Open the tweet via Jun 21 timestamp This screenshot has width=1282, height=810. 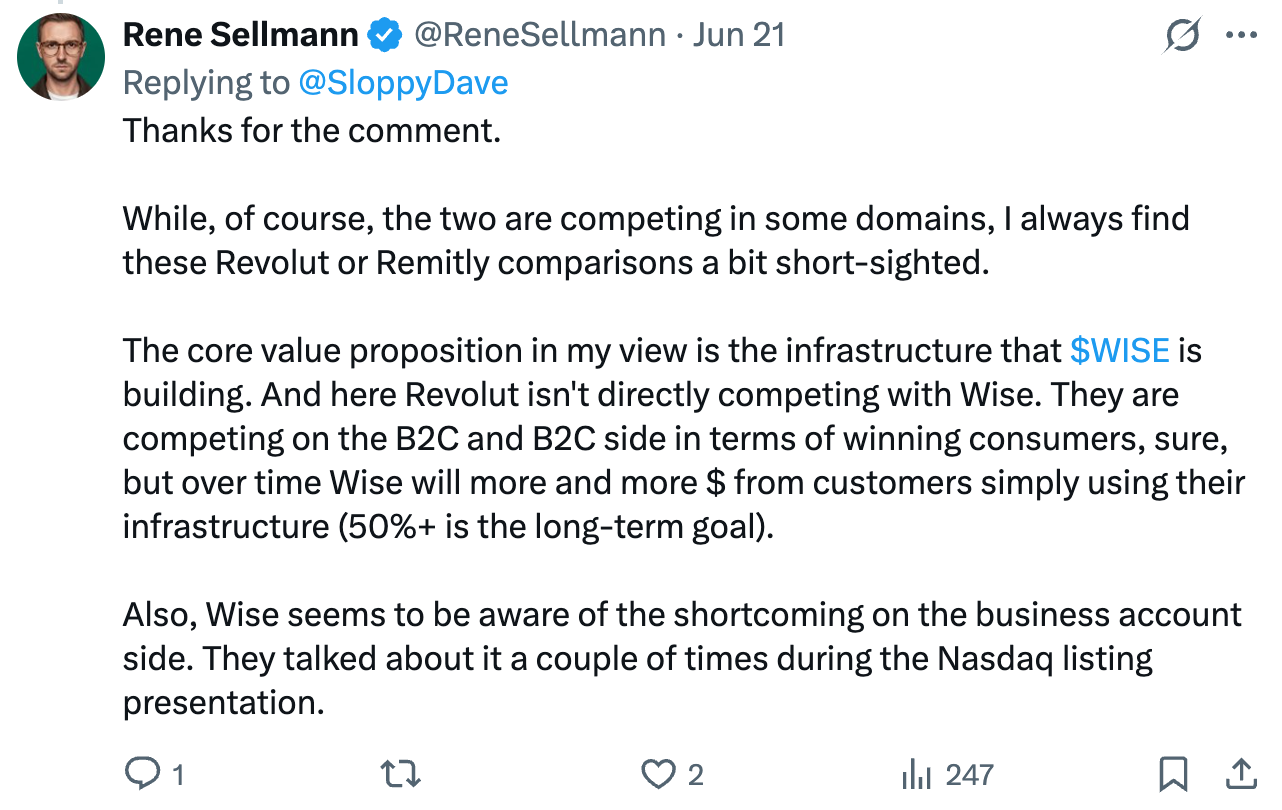739,35
